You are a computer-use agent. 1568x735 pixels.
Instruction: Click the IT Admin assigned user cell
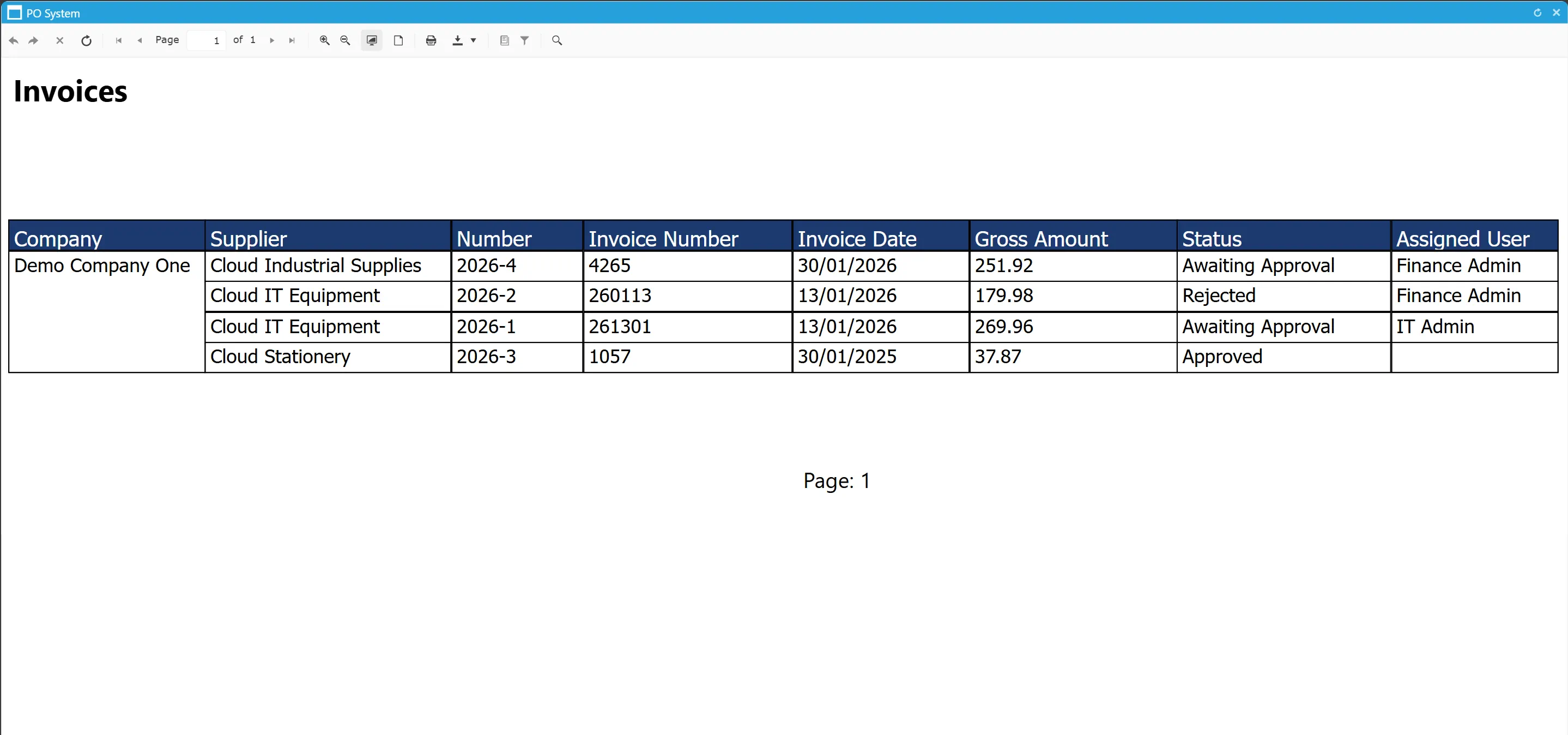coord(1474,327)
